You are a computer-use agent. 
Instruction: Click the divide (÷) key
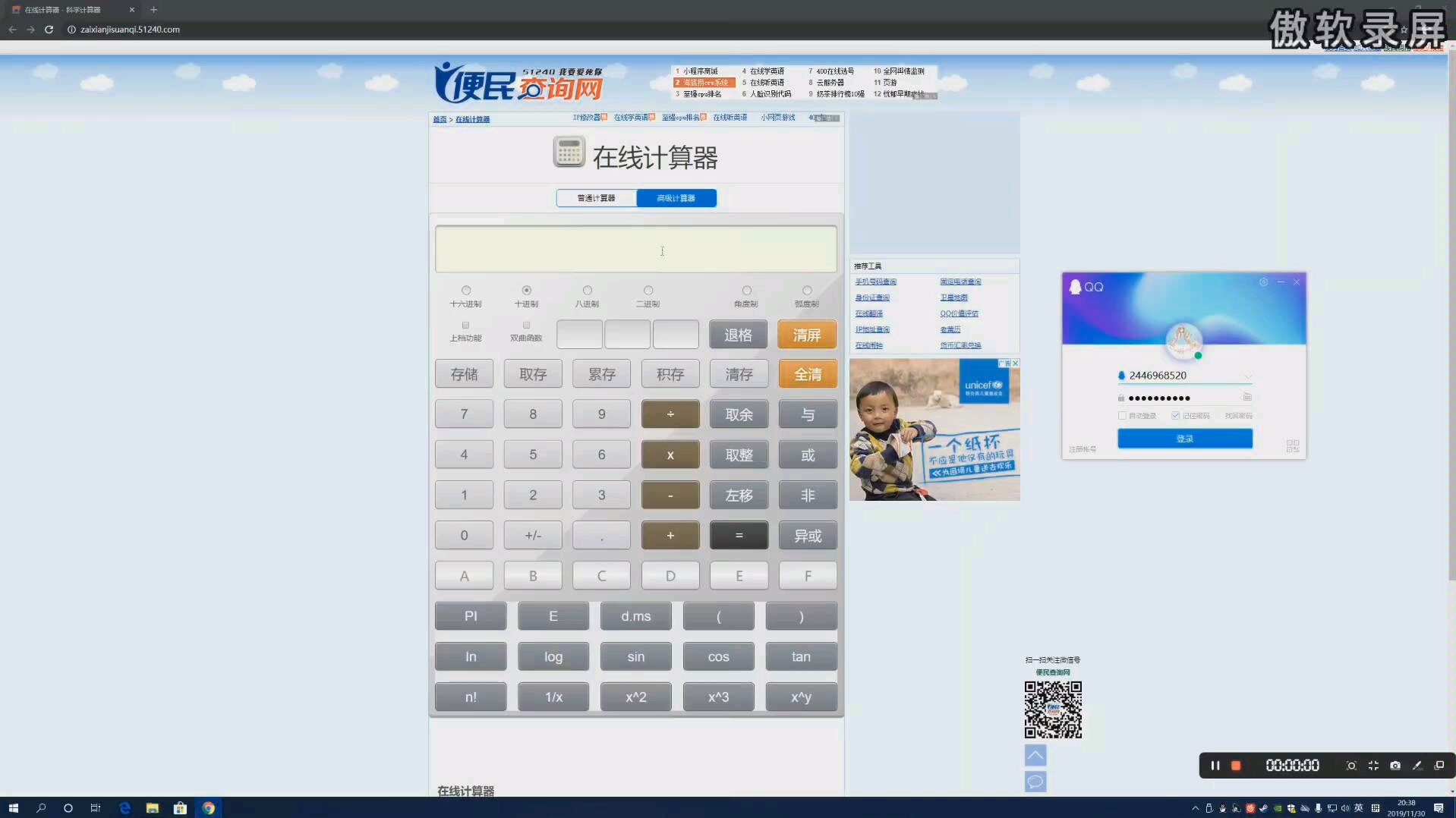670,414
